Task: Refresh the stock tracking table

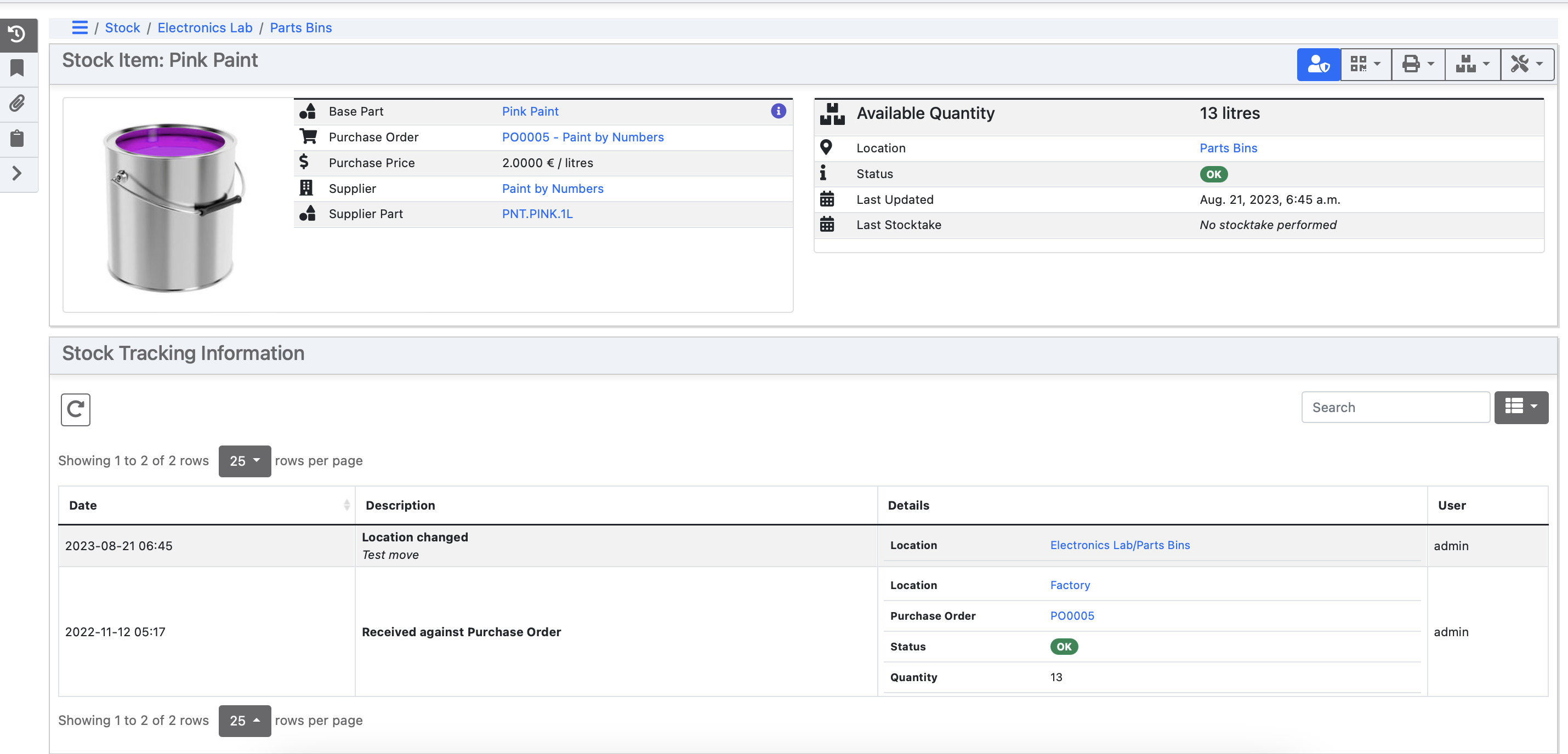Action: tap(76, 409)
